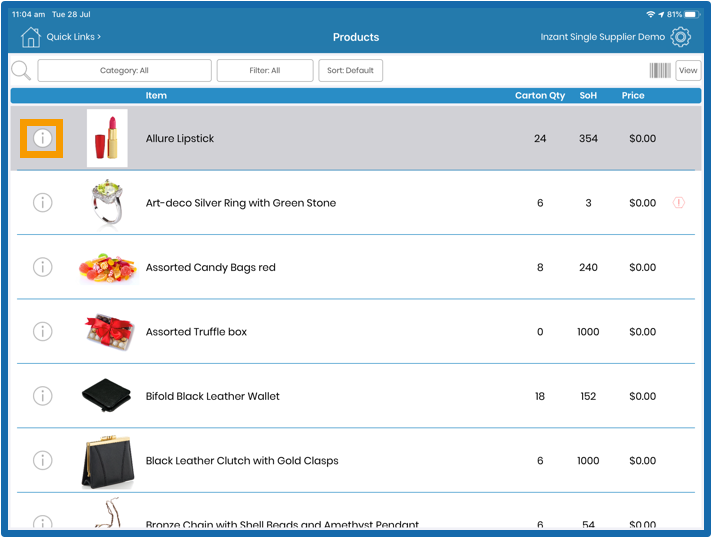This screenshot has height=537, width=712.
Task: Open info for Art-deco Silver Ring
Action: (42, 202)
